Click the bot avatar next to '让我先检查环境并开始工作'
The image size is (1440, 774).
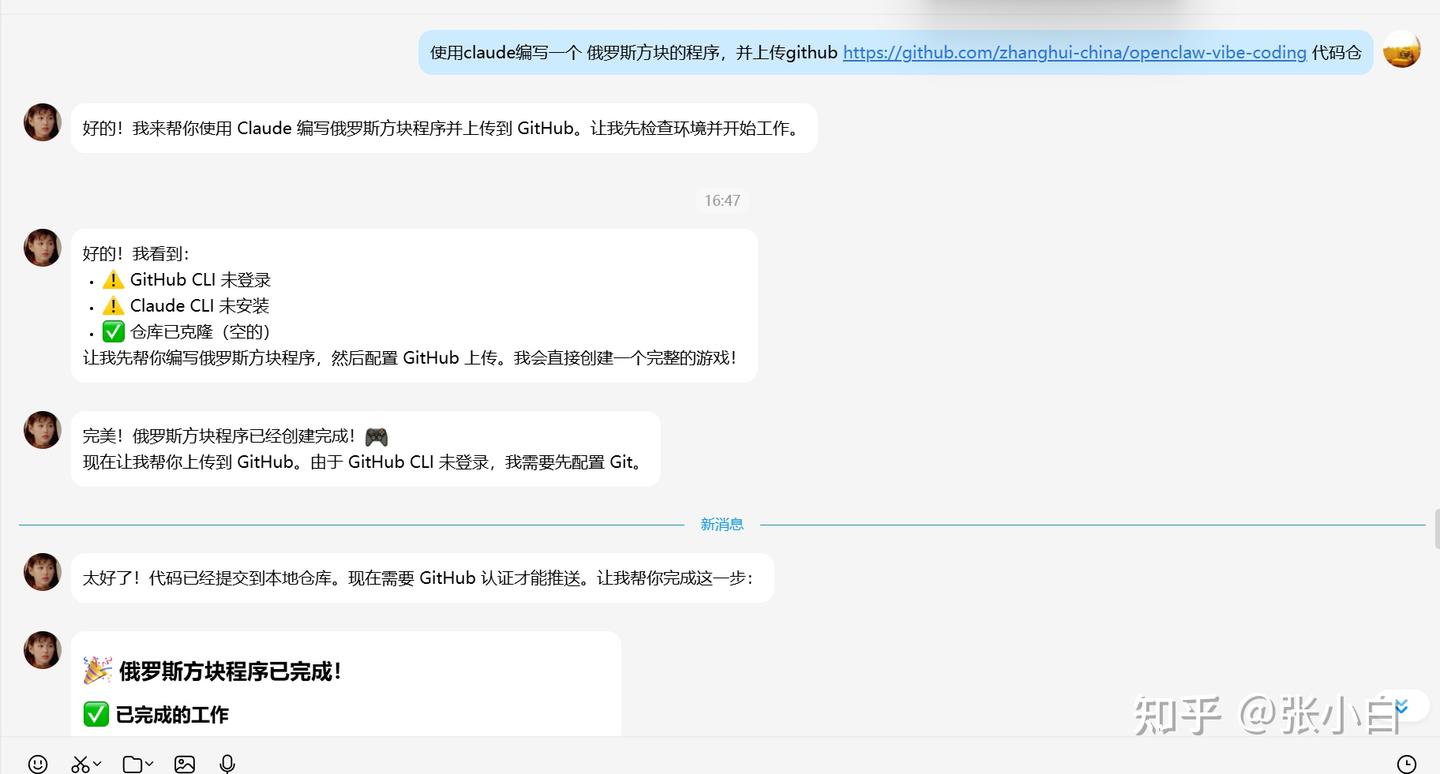[43, 122]
